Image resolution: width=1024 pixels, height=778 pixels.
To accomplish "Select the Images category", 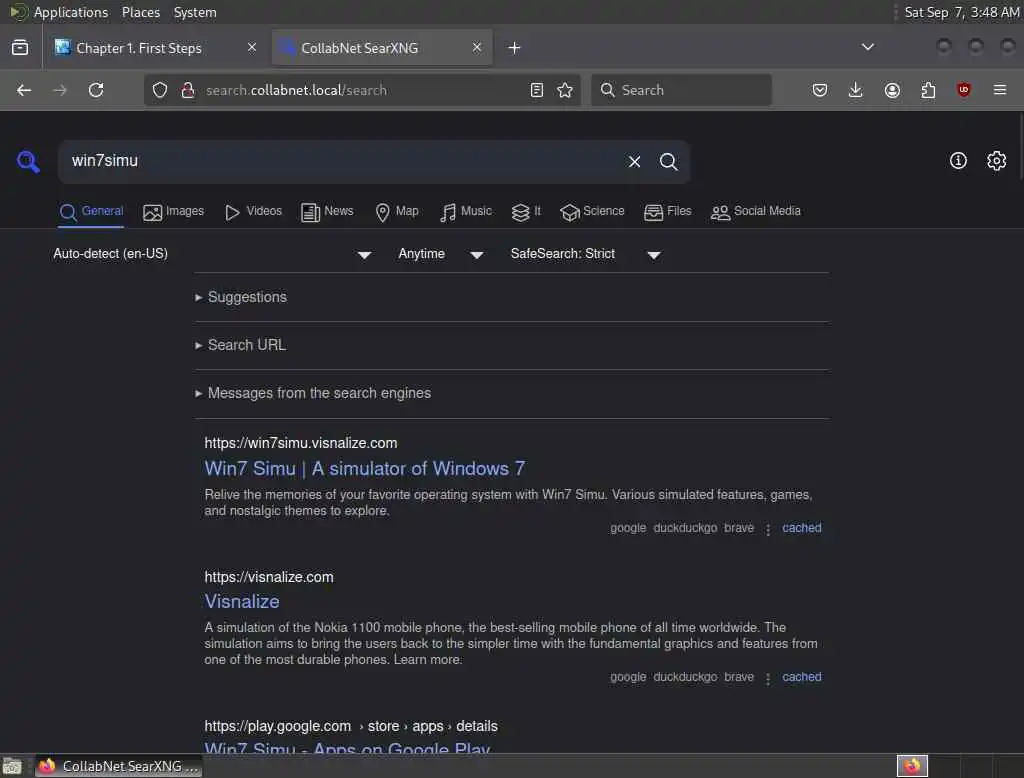I will [x=174, y=212].
